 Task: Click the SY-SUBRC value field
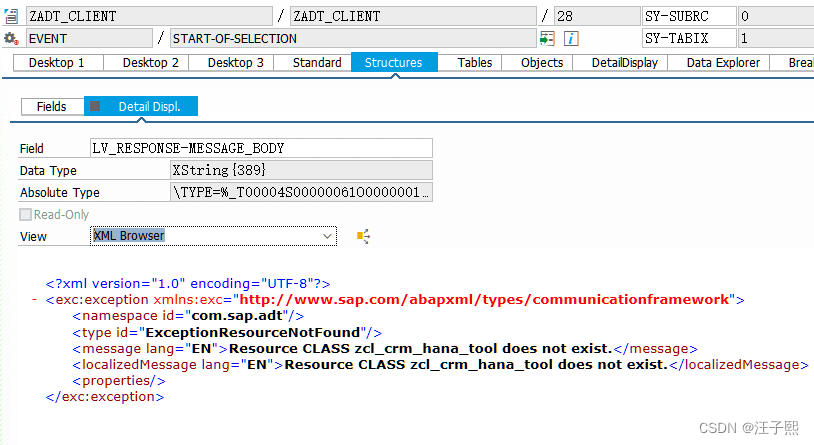pyautogui.click(x=774, y=16)
